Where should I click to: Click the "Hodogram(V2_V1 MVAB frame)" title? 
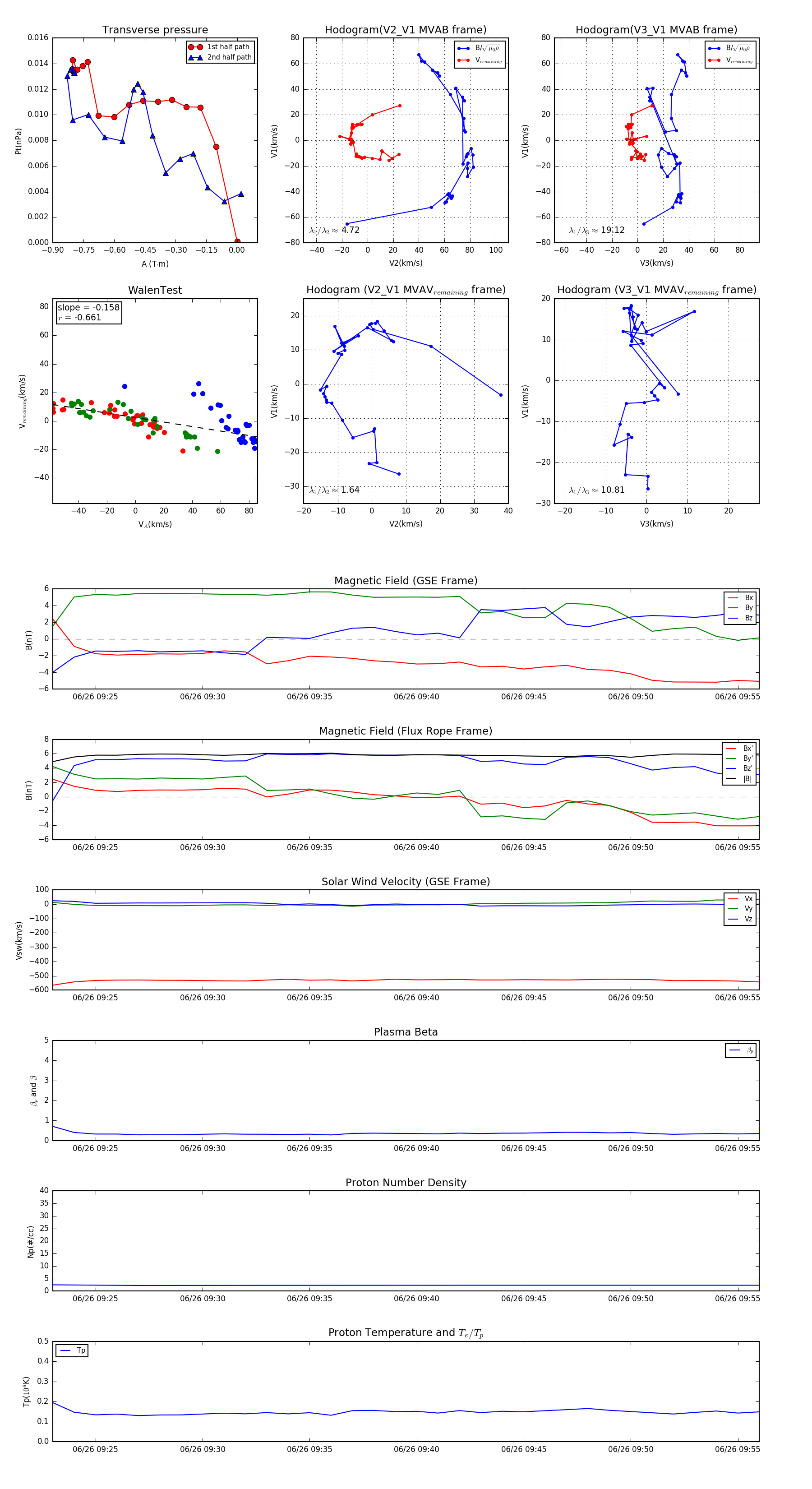point(406,30)
